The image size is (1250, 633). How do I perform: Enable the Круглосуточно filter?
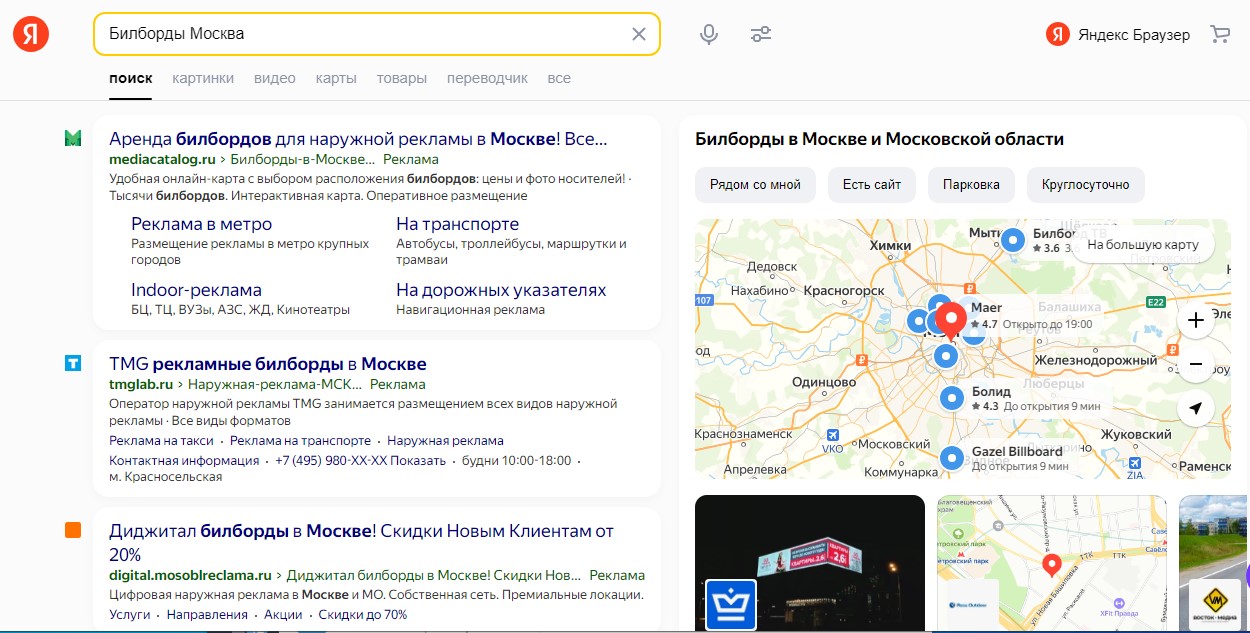(1085, 185)
